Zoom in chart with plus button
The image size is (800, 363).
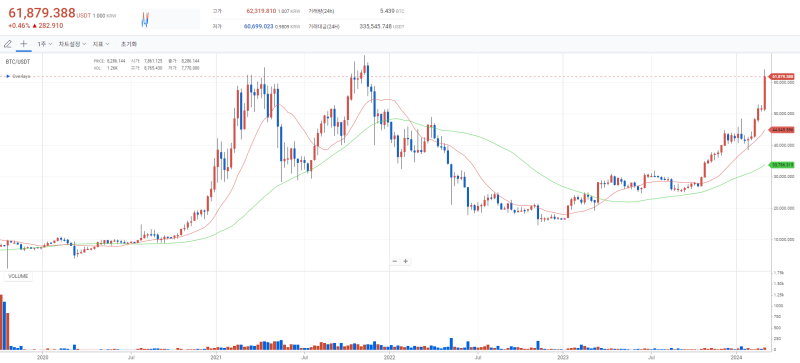406,261
